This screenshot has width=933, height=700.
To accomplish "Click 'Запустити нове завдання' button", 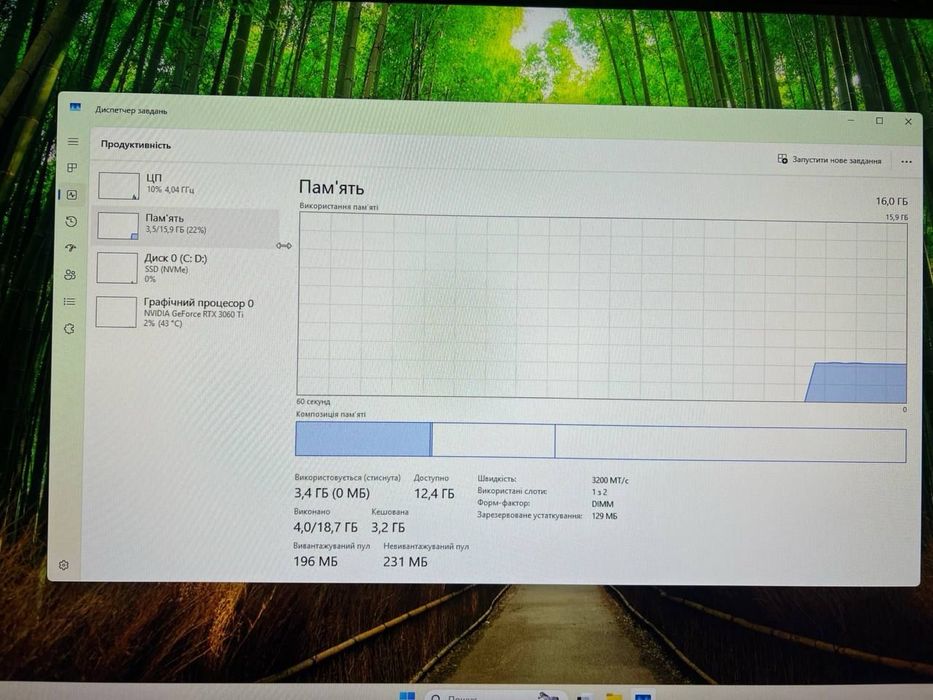I will 829,160.
